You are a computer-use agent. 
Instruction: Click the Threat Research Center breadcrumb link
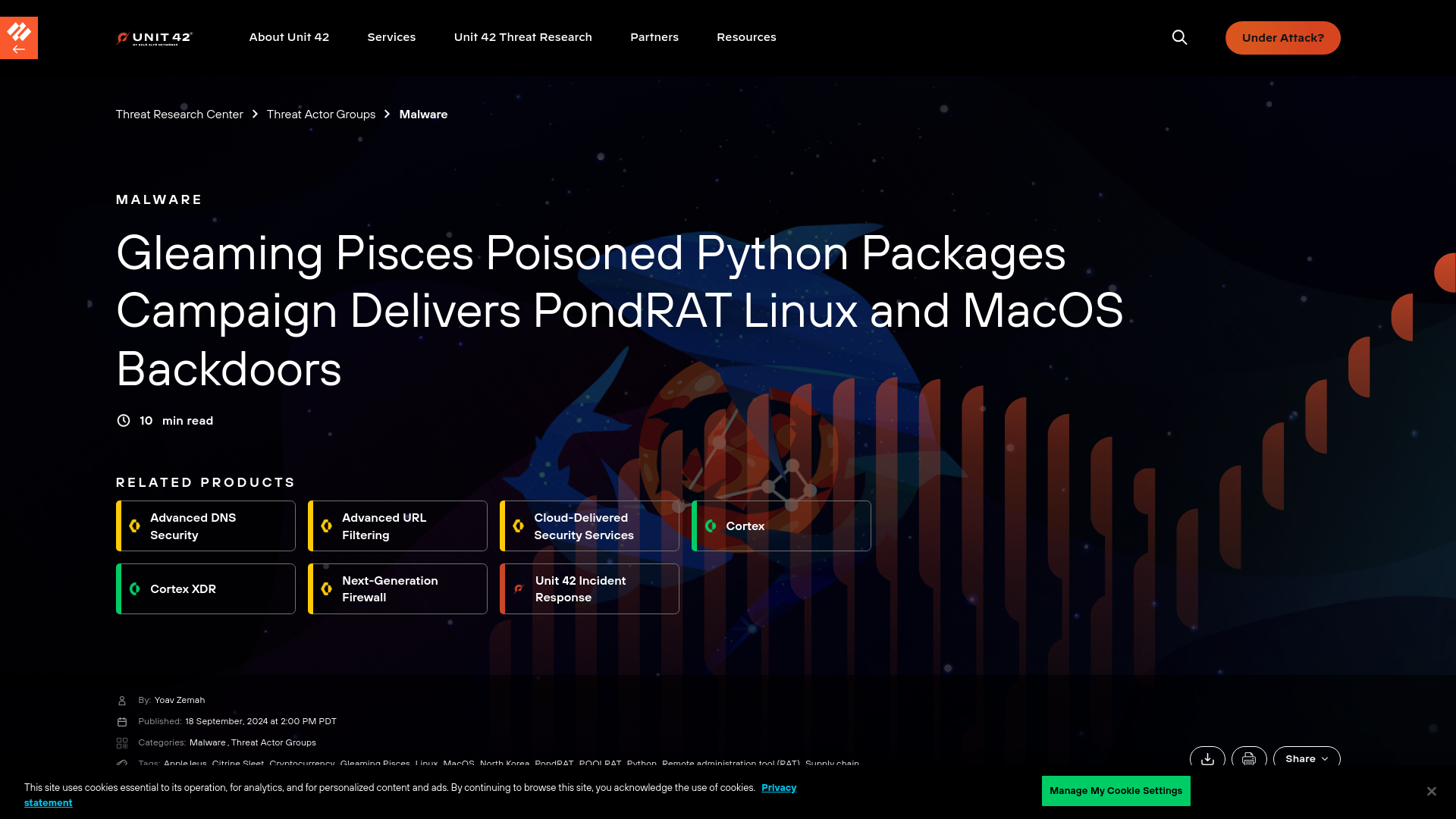click(179, 114)
